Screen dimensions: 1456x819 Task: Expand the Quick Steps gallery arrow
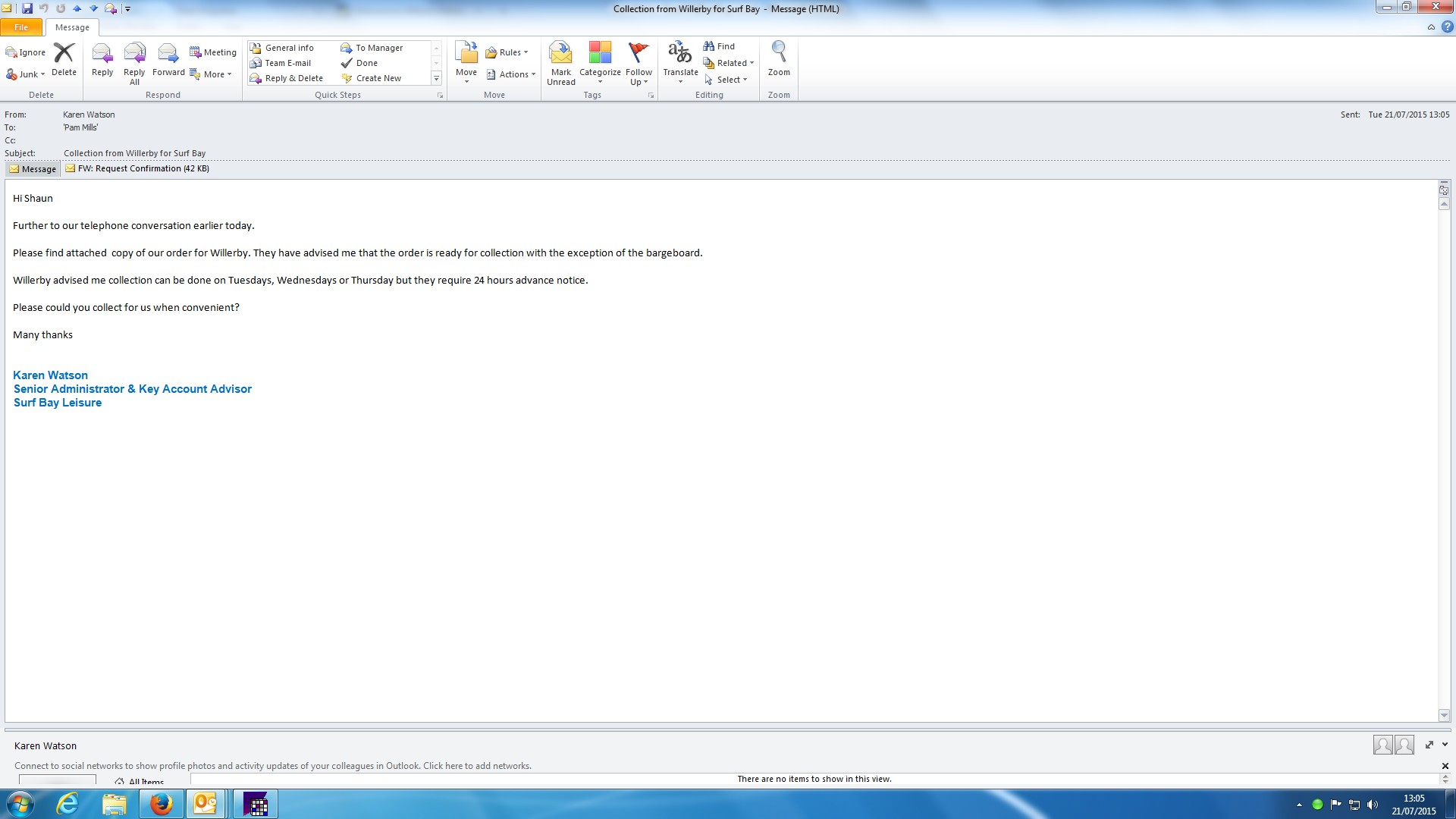tap(436, 78)
